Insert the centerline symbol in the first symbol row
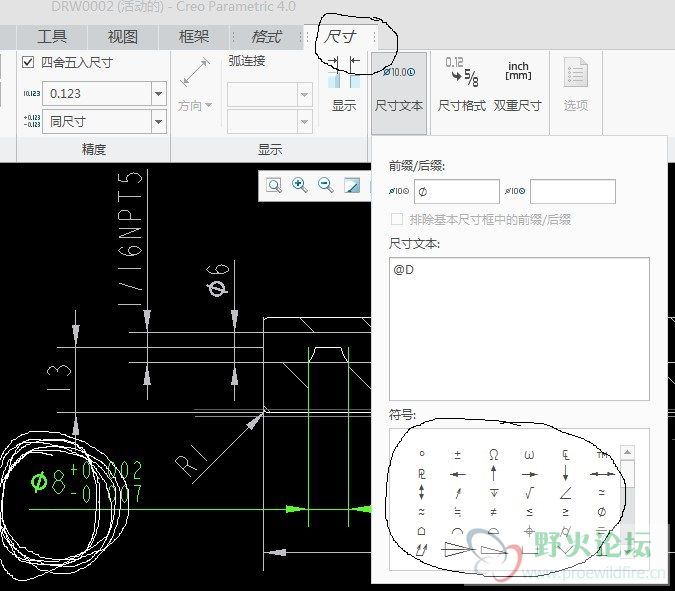This screenshot has height=591, width=675. [x=566, y=455]
